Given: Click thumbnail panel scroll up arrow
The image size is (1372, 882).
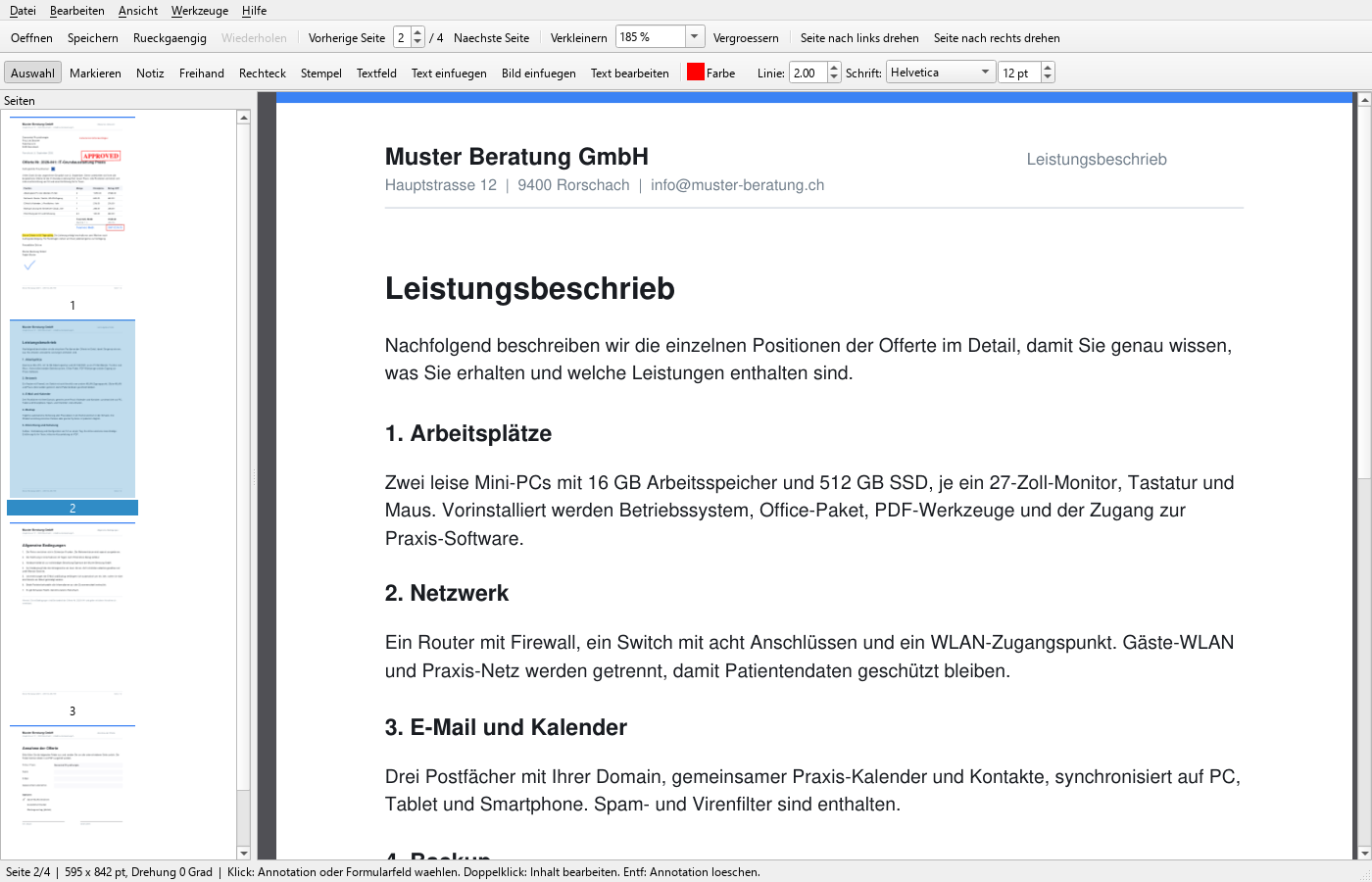Looking at the screenshot, I should [244, 117].
